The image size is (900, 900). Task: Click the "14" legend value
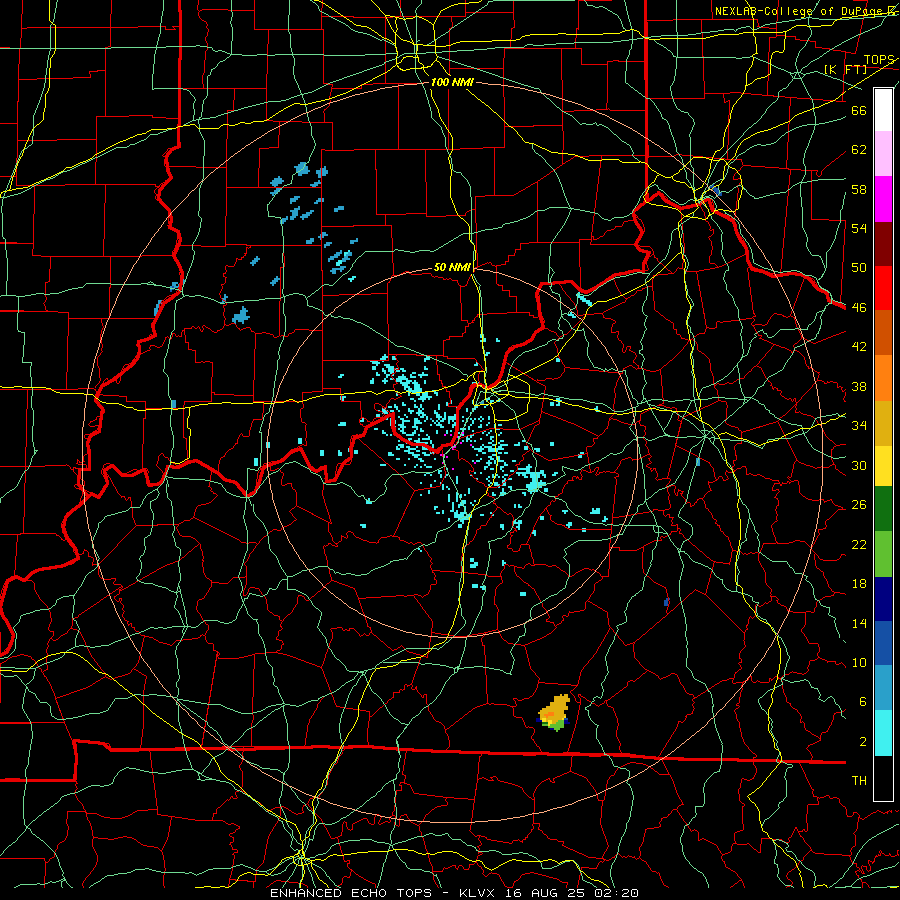859,623
